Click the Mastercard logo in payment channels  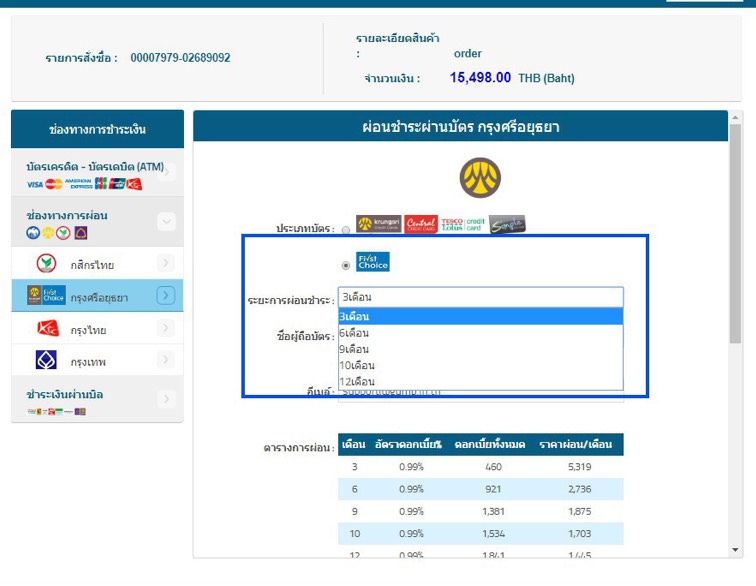coord(54,184)
